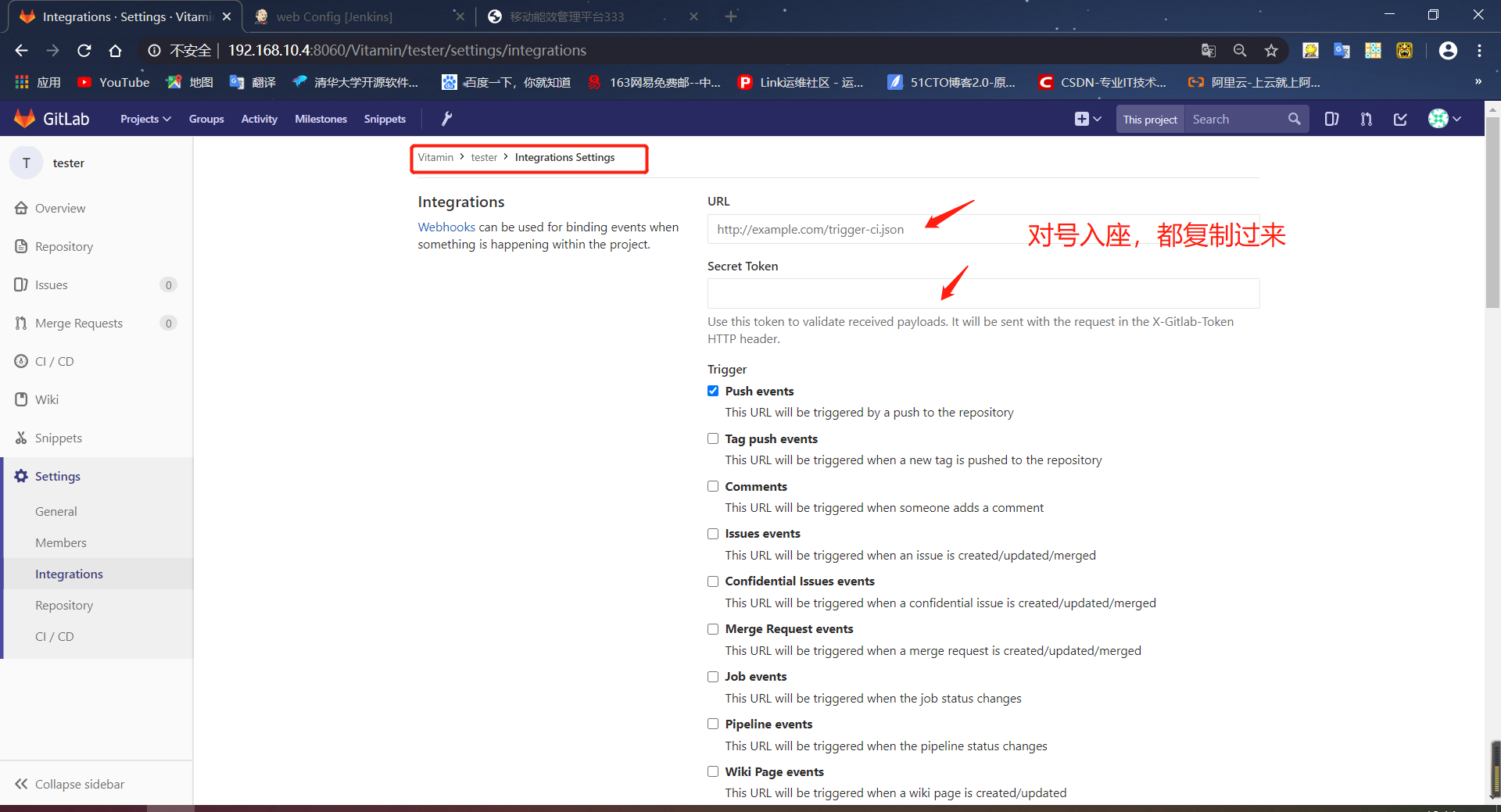Open the Merge Requests icon in navbar
This screenshot has height=812, width=1501.
pyautogui.click(x=1365, y=118)
